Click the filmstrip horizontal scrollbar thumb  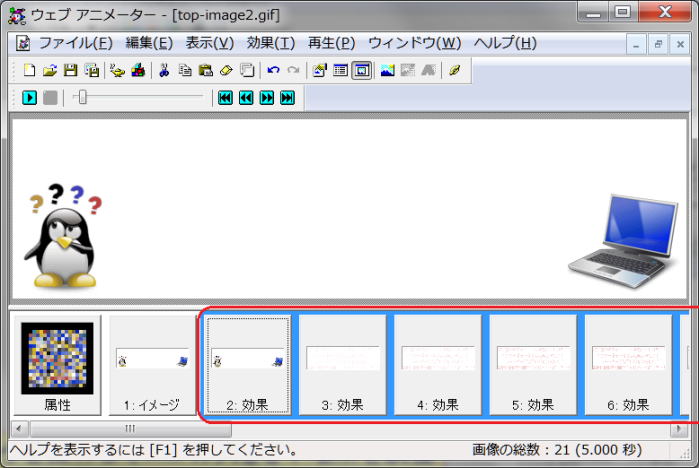point(130,429)
